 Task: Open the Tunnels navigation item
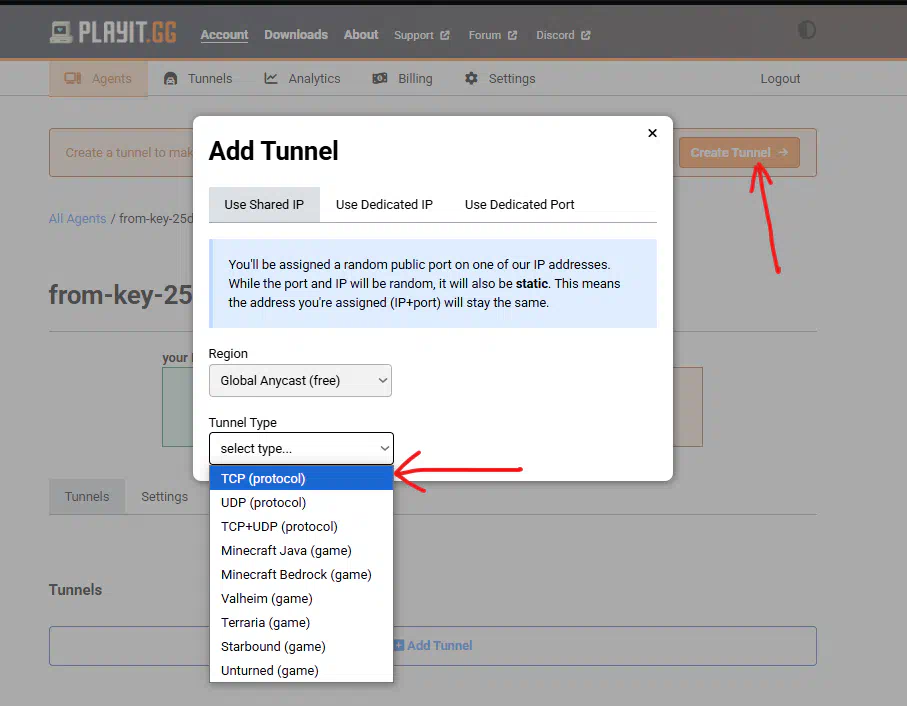[198, 79]
